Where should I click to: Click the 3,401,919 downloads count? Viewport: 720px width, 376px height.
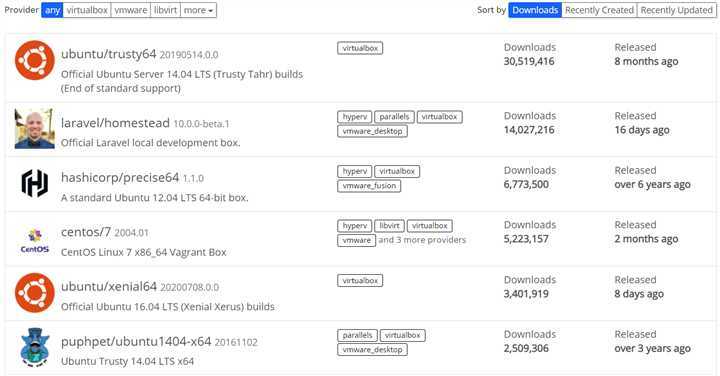point(526,294)
